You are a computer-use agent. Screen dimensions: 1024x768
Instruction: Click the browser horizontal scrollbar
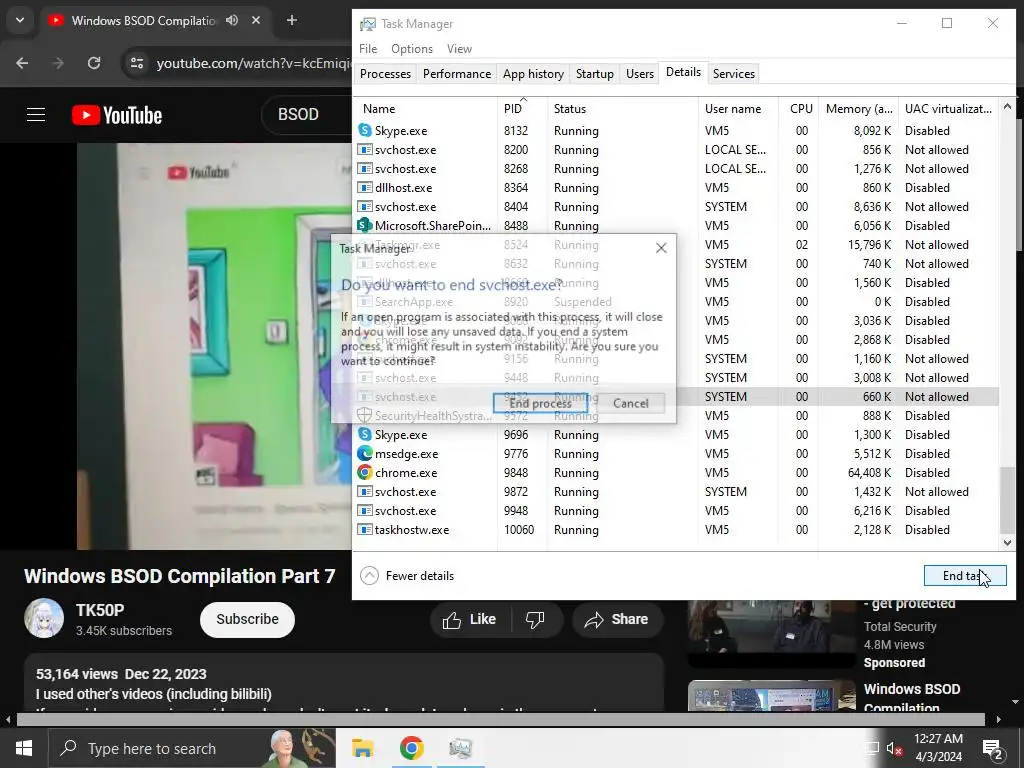pos(500,720)
